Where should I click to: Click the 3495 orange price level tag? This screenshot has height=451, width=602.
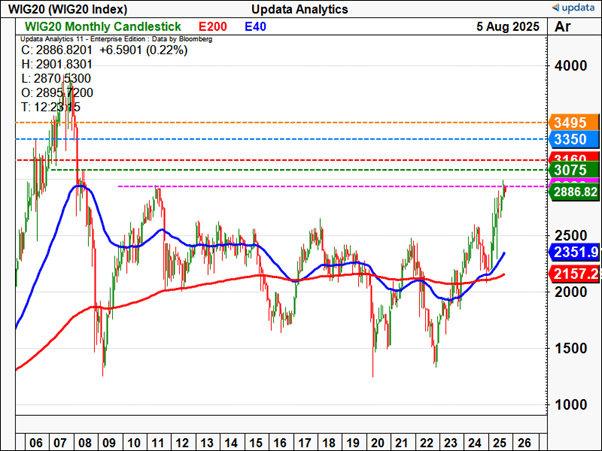(574, 123)
